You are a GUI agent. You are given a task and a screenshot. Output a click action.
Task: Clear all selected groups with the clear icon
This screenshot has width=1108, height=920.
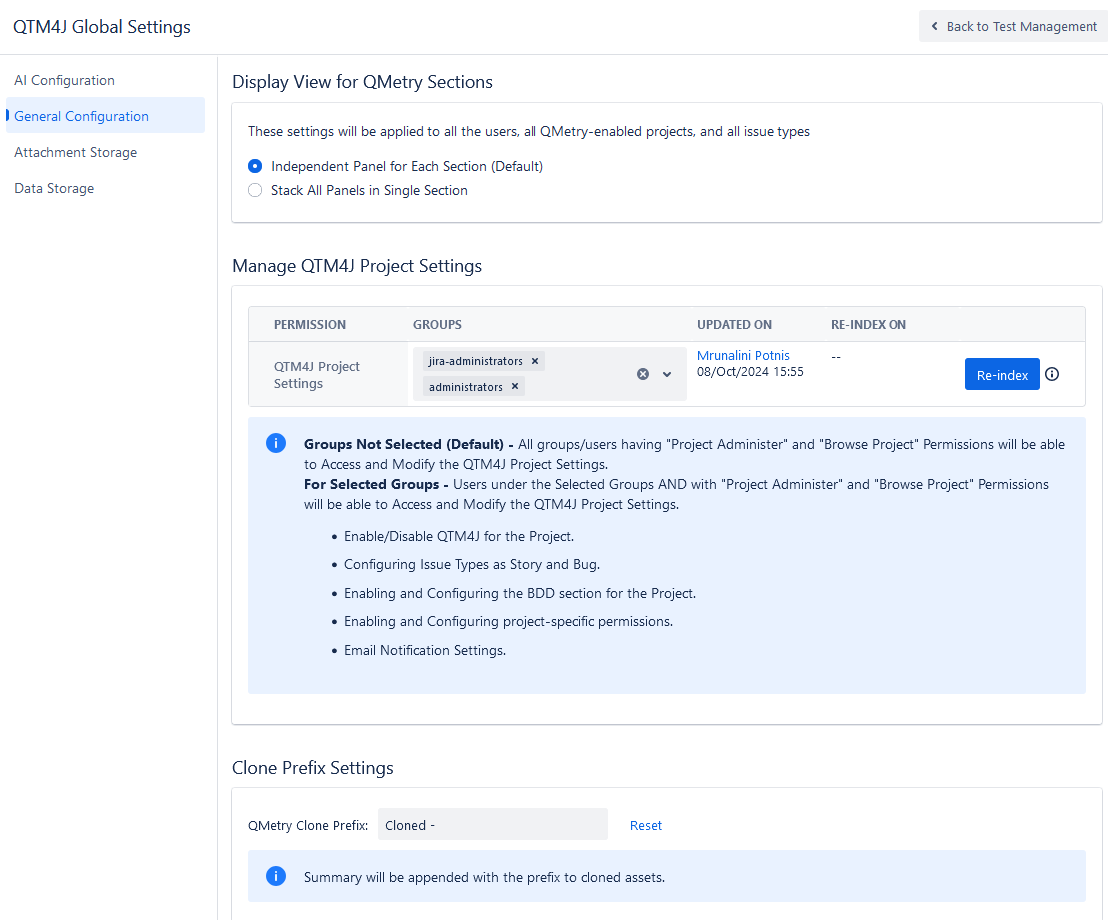[643, 373]
